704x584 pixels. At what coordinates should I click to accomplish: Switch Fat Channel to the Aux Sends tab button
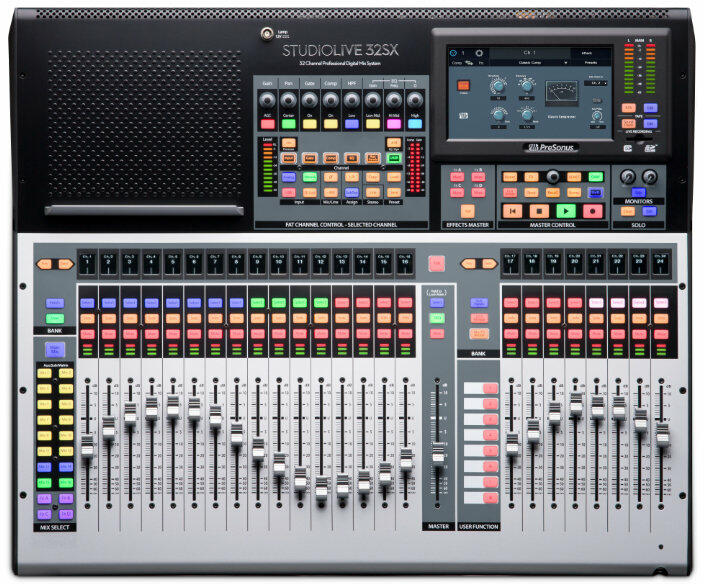(x=373, y=158)
